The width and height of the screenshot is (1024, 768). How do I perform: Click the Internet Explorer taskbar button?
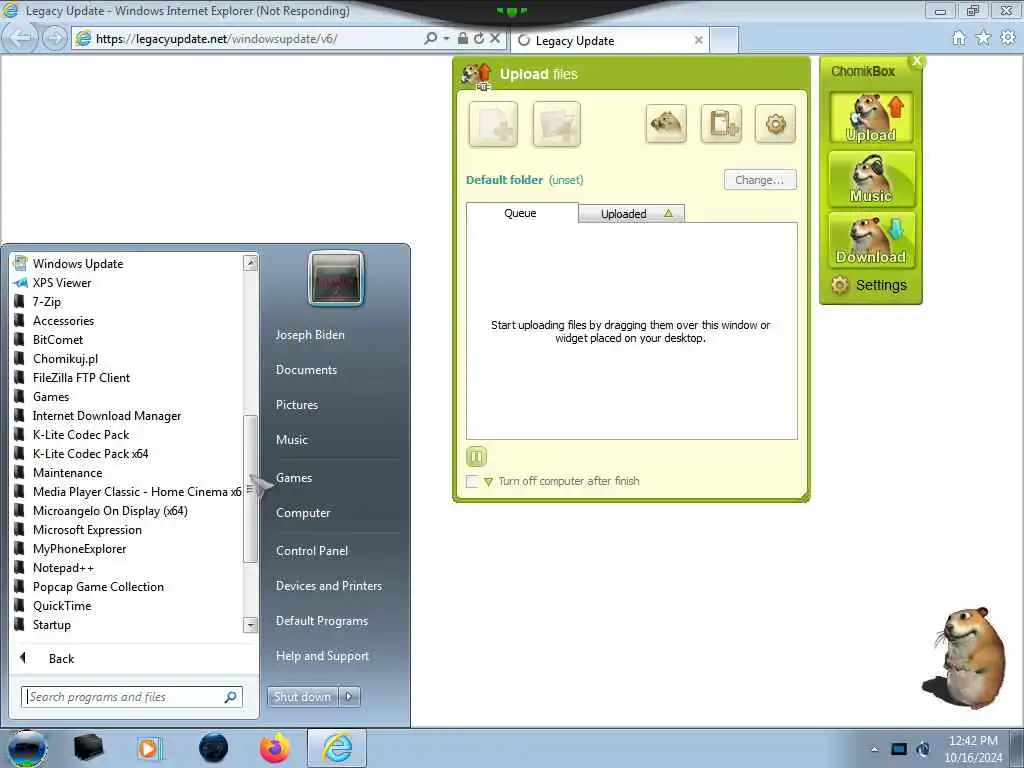click(337, 748)
